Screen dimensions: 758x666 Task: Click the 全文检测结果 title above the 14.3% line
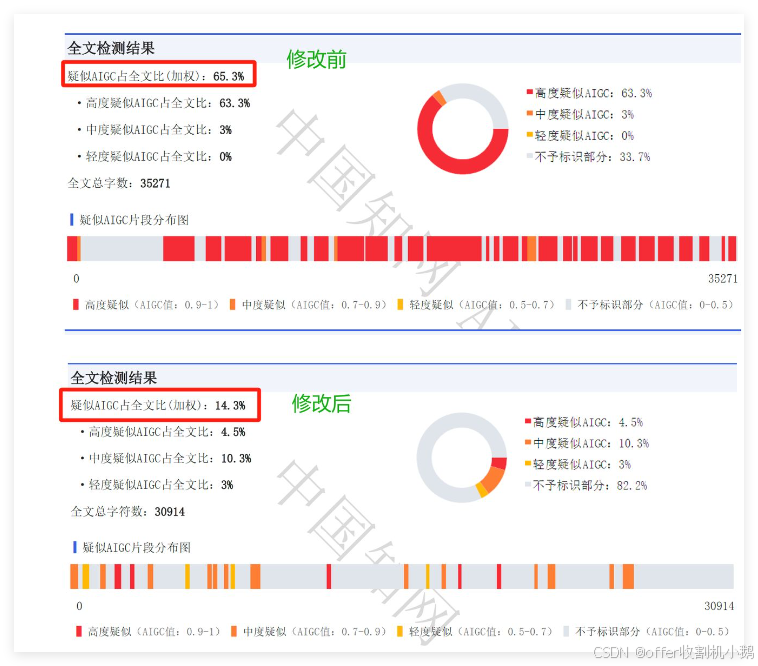(114, 377)
